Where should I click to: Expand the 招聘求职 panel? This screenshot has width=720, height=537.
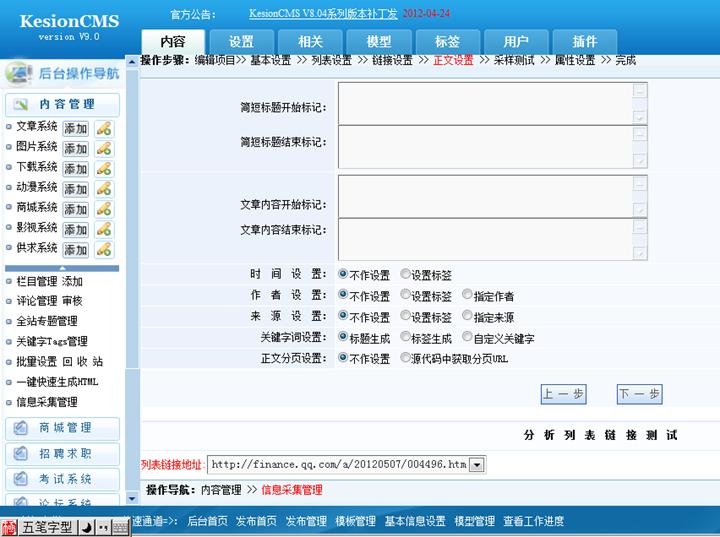pyautogui.click(x=62, y=454)
